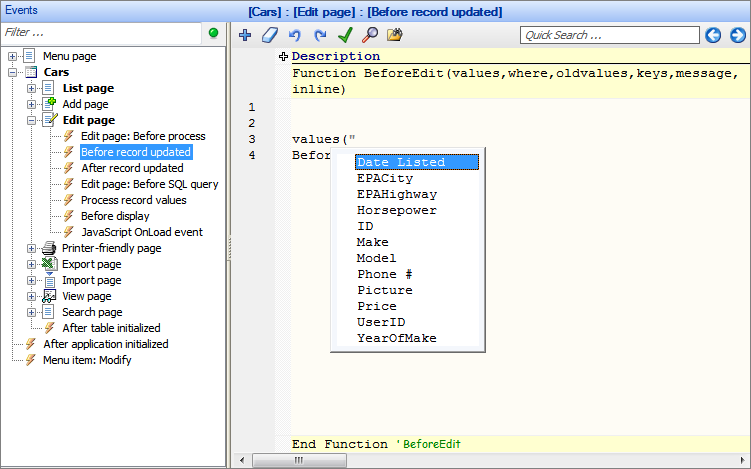Click the Add event plus icon
The width and height of the screenshot is (751, 469).
[245, 35]
